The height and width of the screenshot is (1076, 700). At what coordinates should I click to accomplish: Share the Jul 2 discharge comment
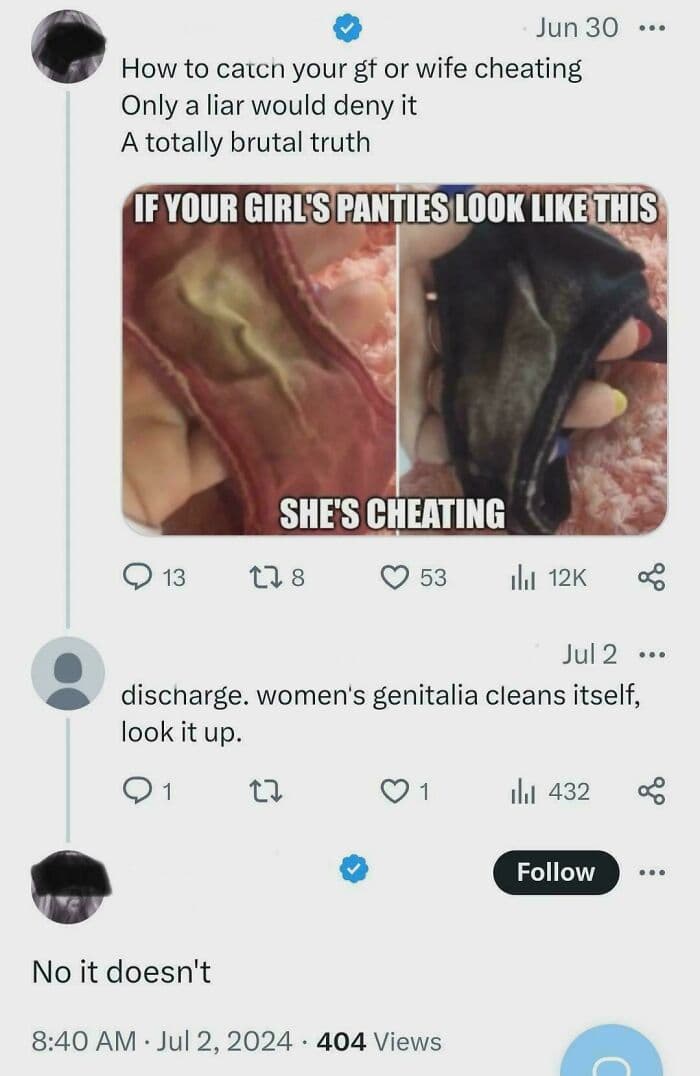[651, 791]
